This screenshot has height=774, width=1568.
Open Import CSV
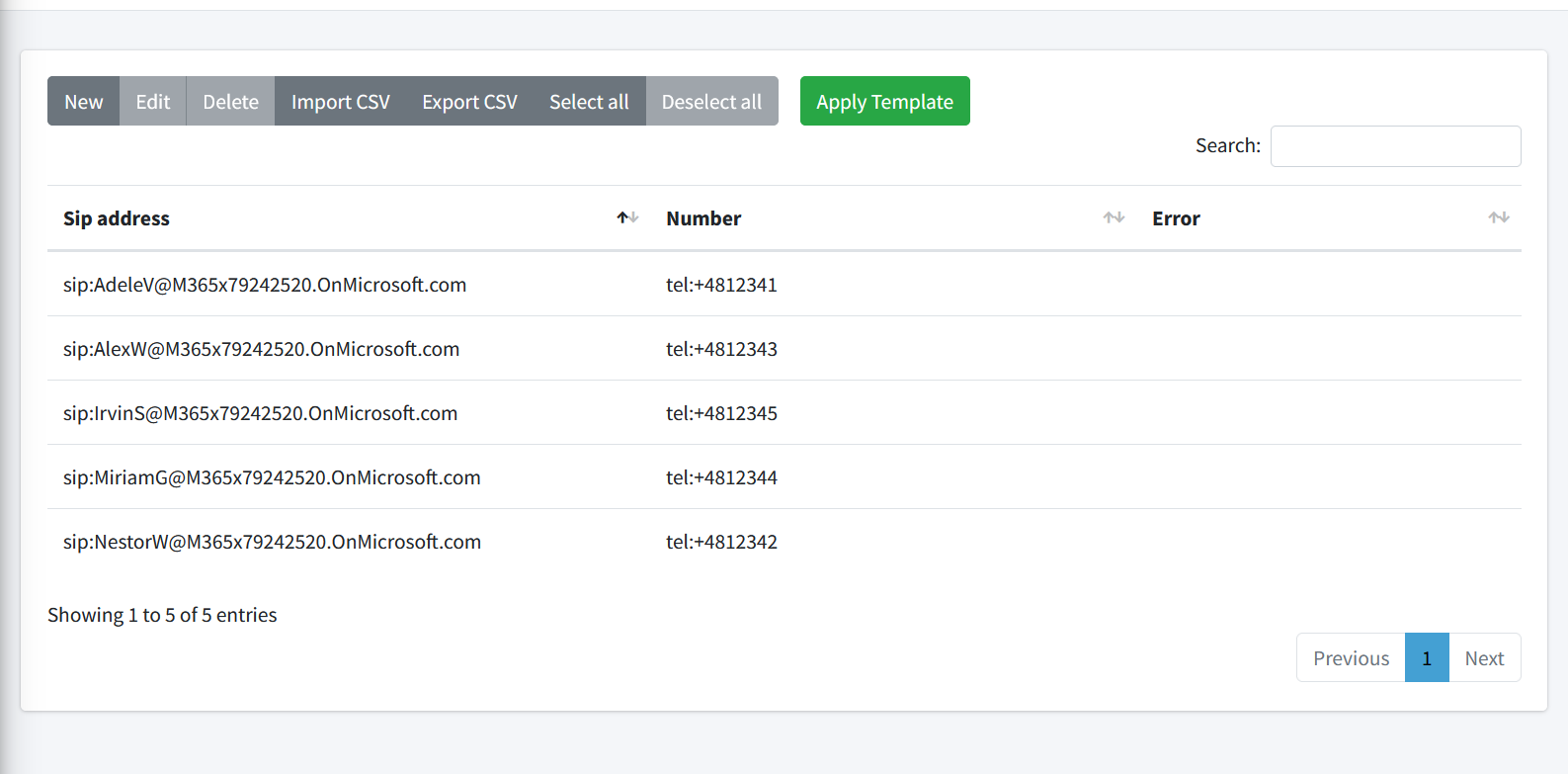(340, 102)
